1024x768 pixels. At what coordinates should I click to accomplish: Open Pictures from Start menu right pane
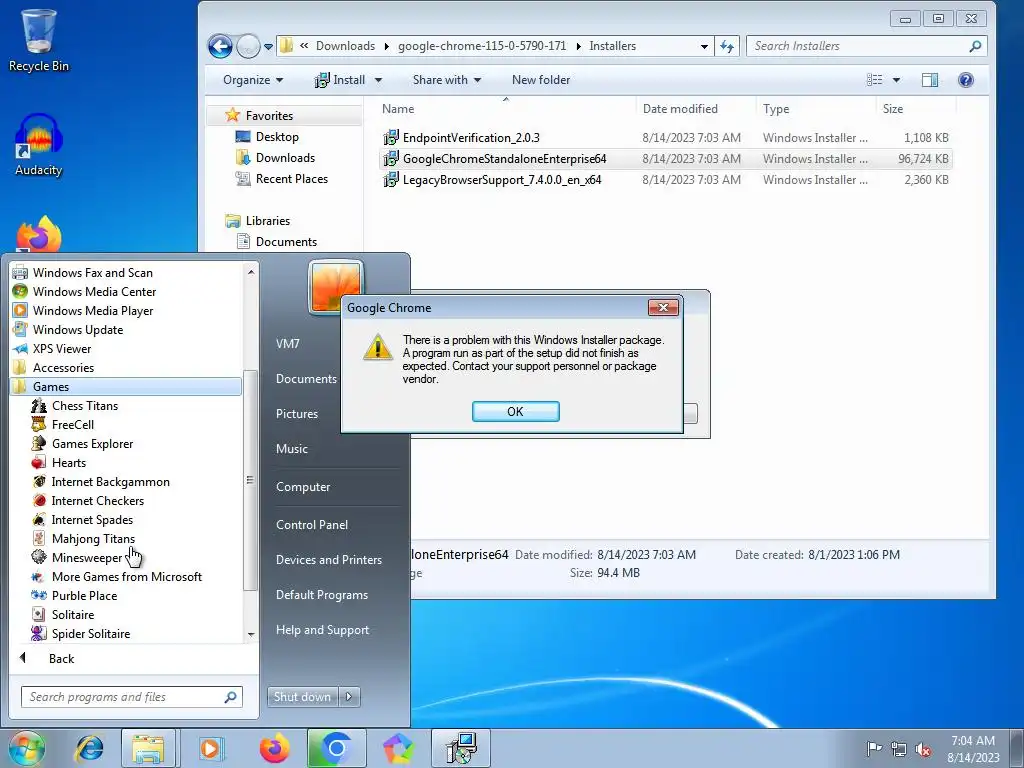[x=296, y=413]
